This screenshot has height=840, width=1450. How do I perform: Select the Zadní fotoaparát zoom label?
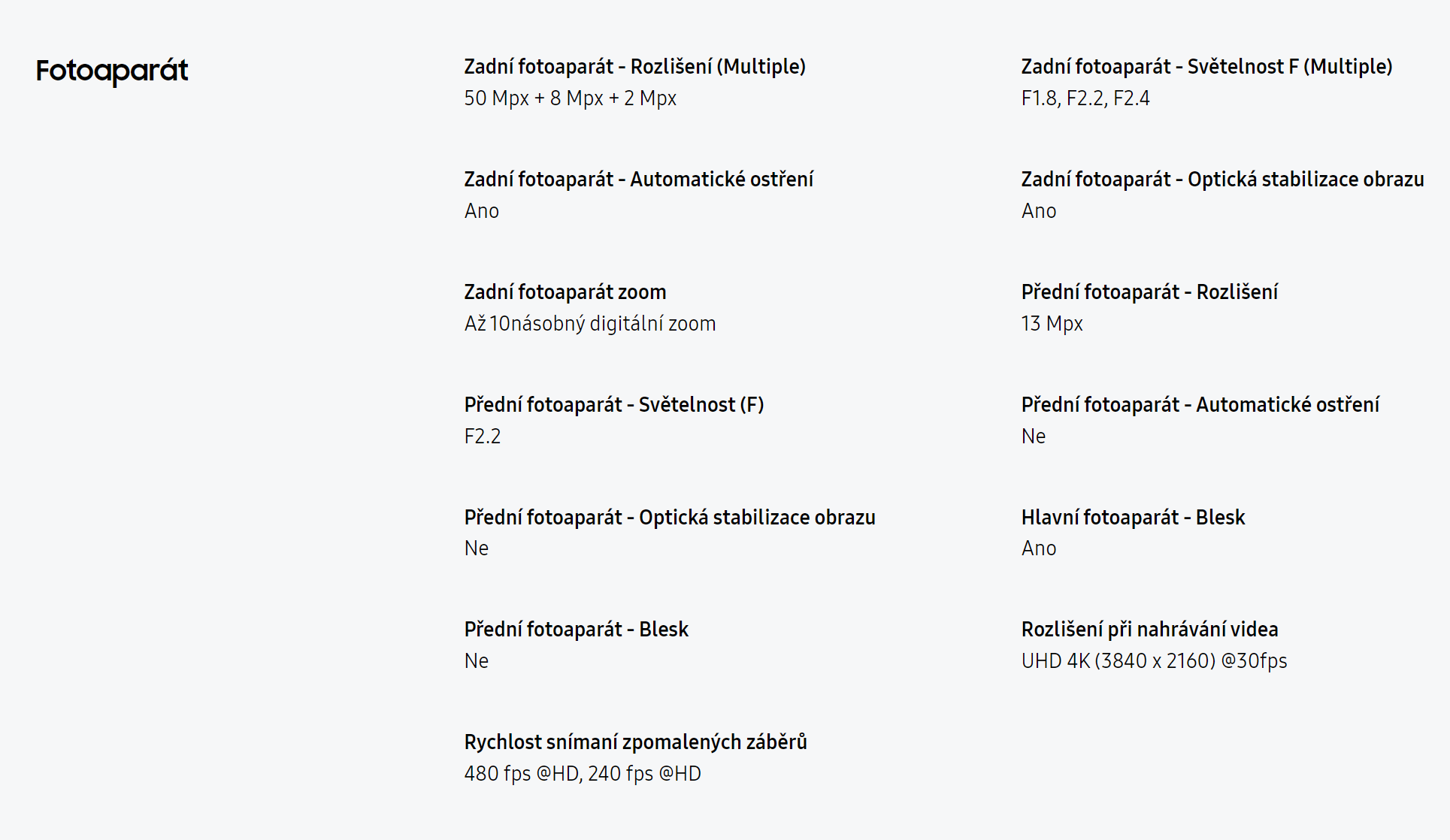[565, 292]
